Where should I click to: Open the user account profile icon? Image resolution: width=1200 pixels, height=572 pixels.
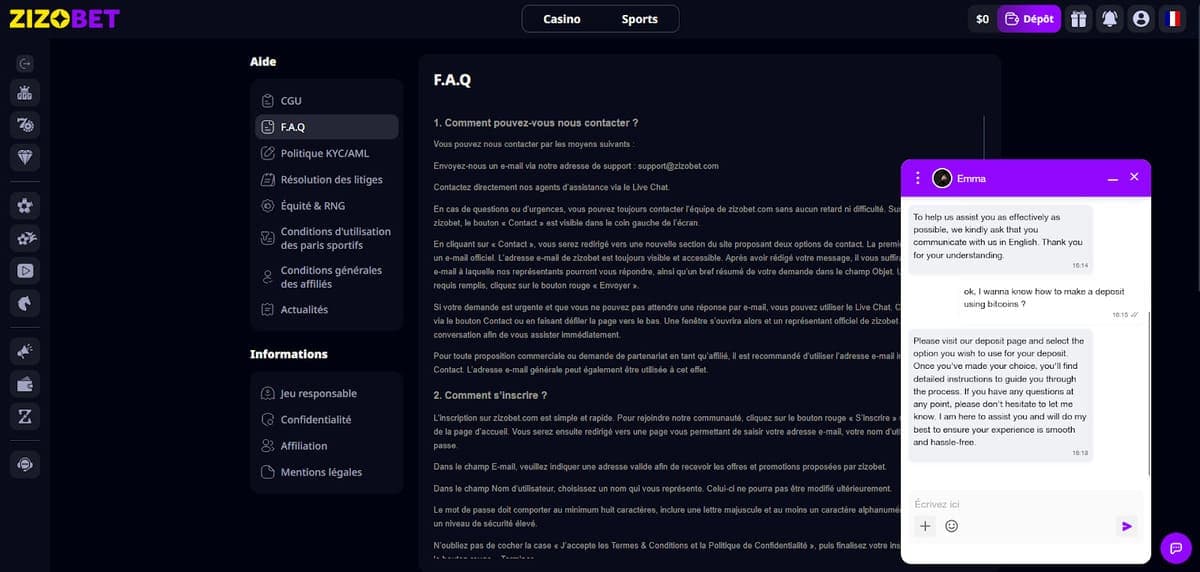point(1141,19)
